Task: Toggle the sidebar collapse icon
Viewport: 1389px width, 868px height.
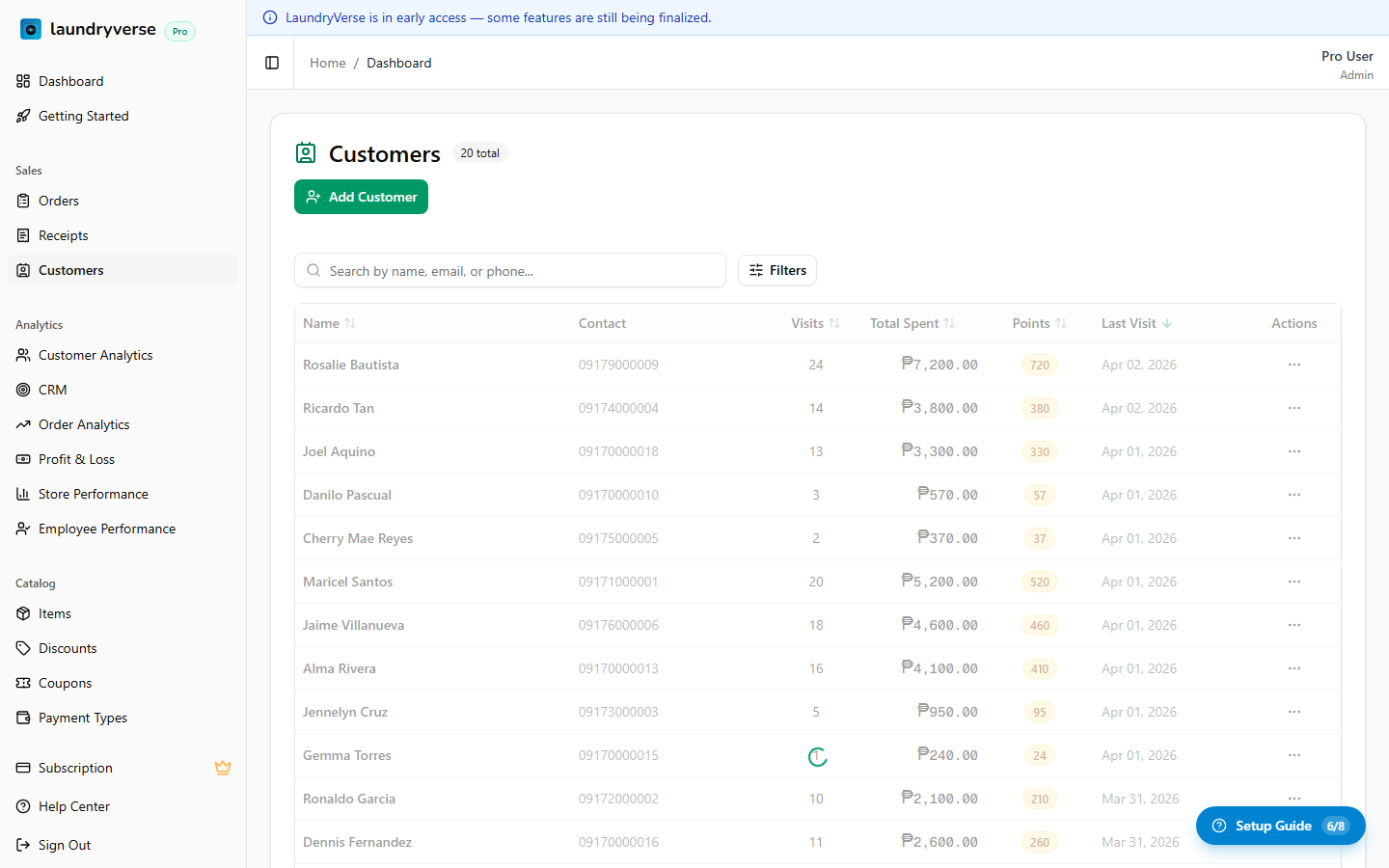Action: pos(272,63)
